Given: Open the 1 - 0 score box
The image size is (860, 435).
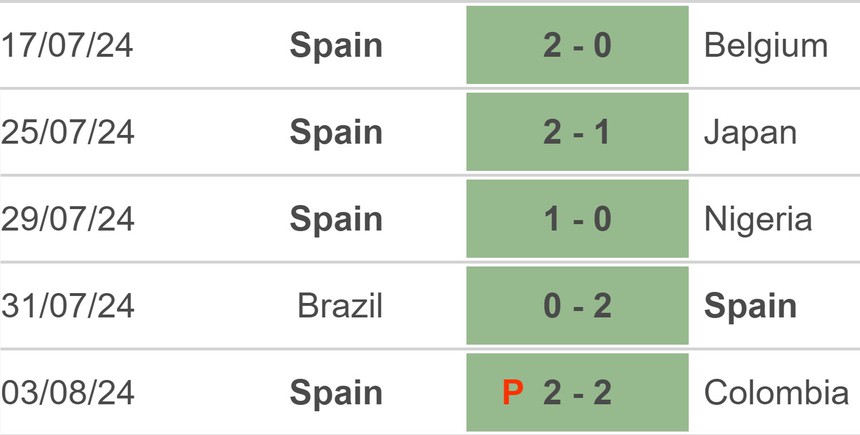Looking at the screenshot, I should (x=577, y=219).
